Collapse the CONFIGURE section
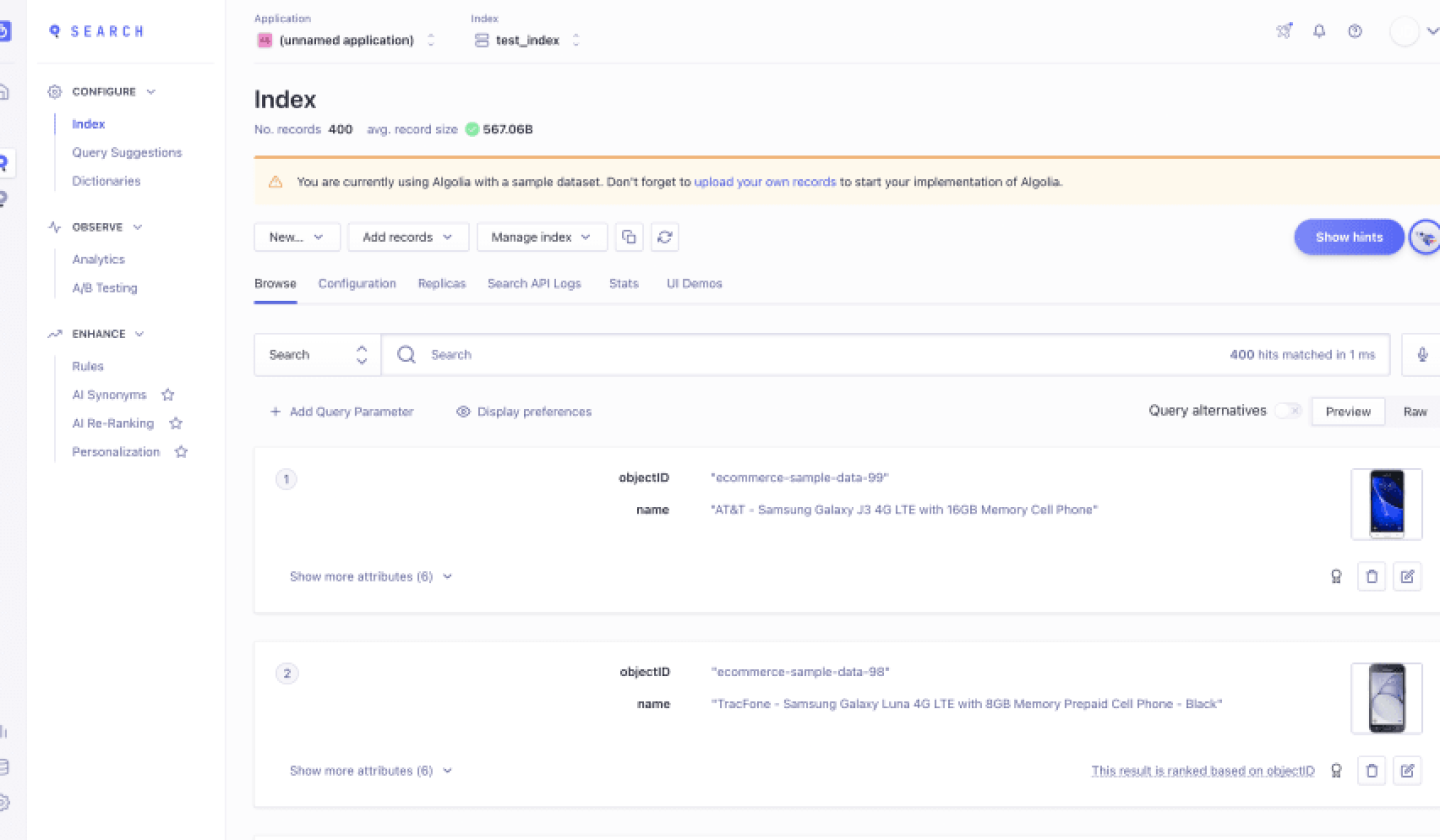The height and width of the screenshot is (840, 1440). [102, 92]
